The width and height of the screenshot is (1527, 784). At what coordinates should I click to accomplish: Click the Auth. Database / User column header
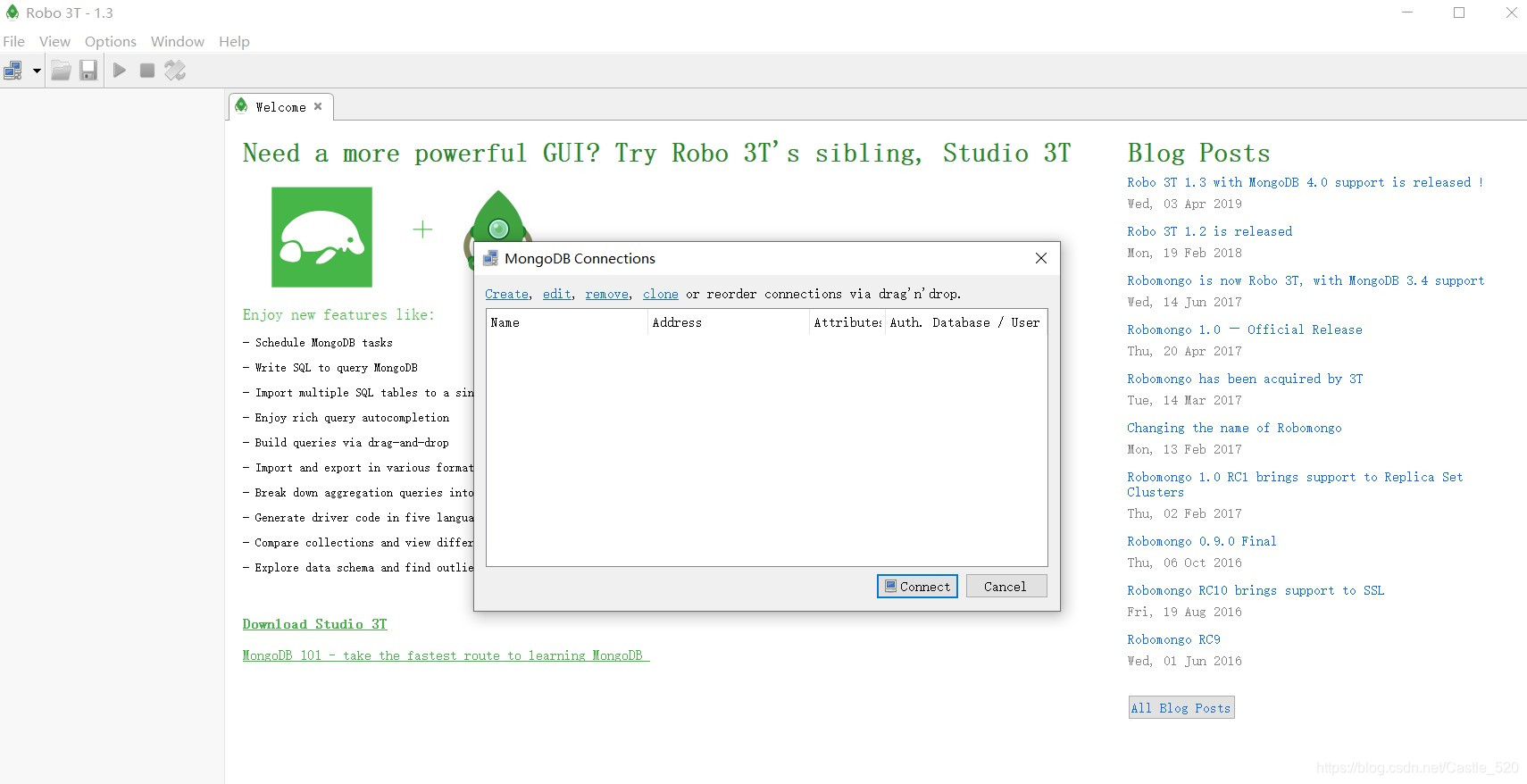965,322
